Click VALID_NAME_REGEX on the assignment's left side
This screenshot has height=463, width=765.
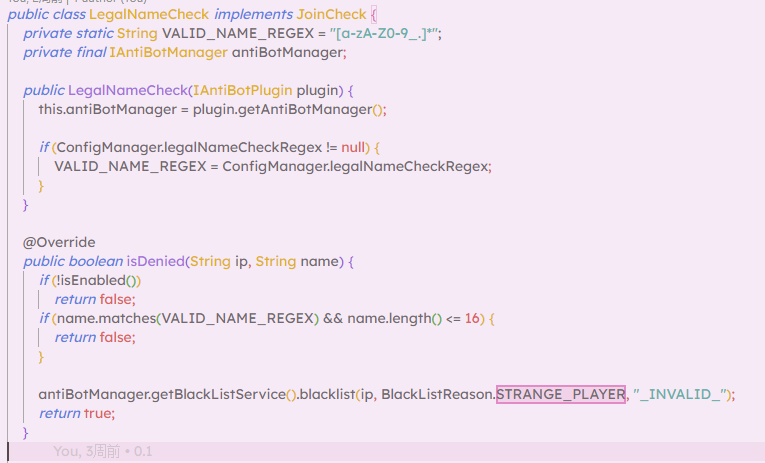click(130, 166)
